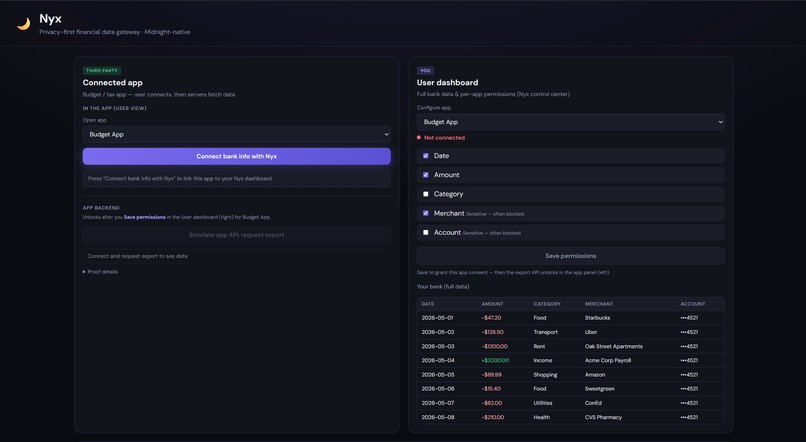Click the ConEd merchant cell
This screenshot has width=806, height=442.
pyautogui.click(x=593, y=403)
